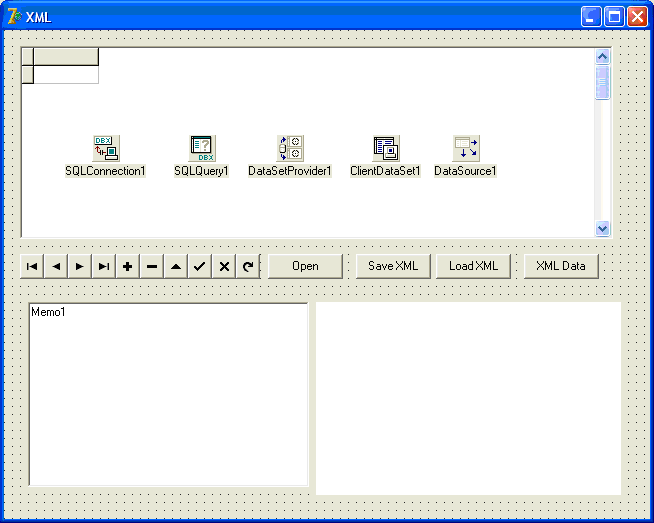
Task: Select the SQLQuery1 component icon
Action: click(202, 148)
